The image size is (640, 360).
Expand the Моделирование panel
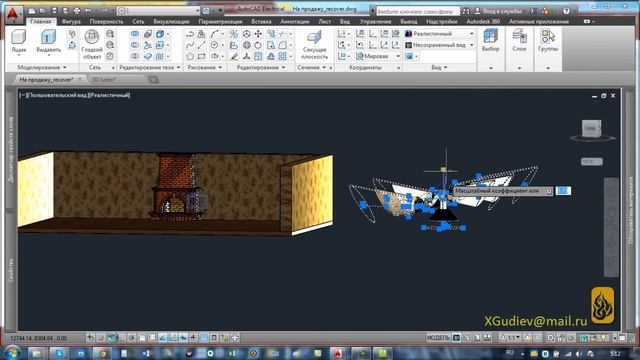pos(42,67)
